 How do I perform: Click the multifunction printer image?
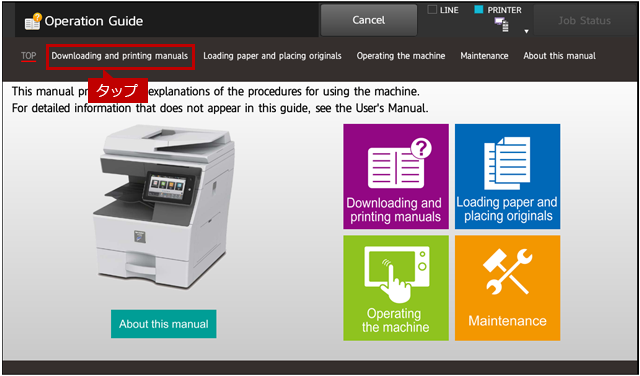point(164,207)
